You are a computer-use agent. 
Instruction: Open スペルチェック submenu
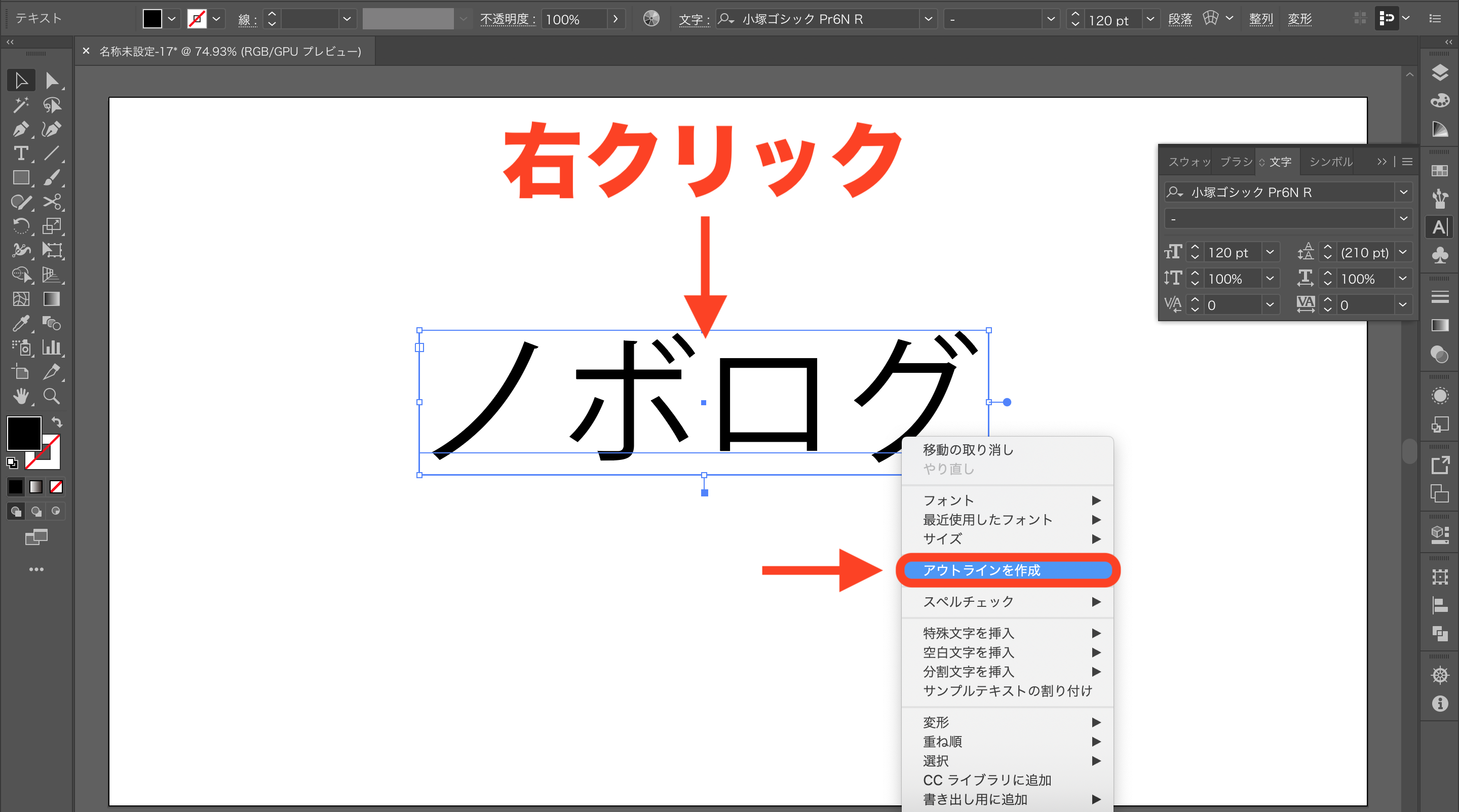(x=1008, y=601)
